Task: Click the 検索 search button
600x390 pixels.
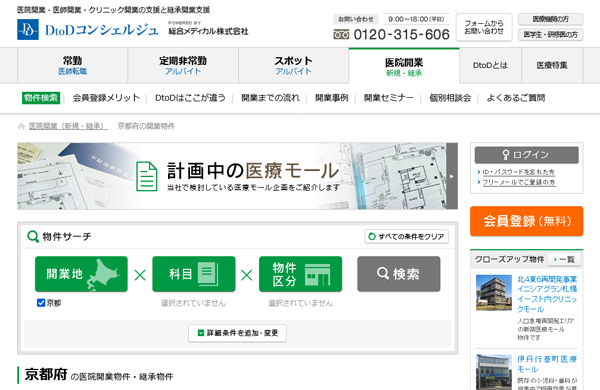Action: click(399, 274)
